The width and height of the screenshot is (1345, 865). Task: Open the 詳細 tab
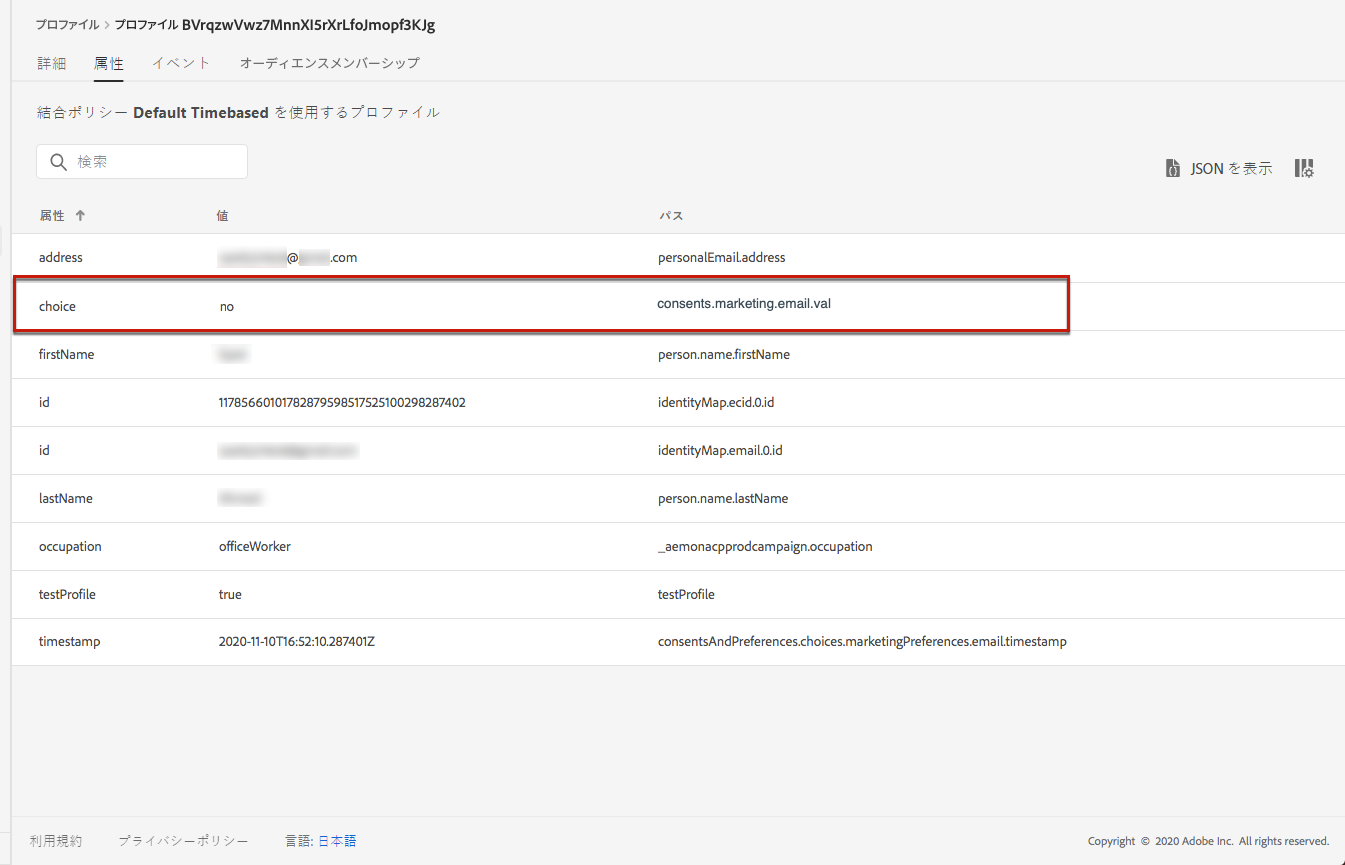click(52, 63)
